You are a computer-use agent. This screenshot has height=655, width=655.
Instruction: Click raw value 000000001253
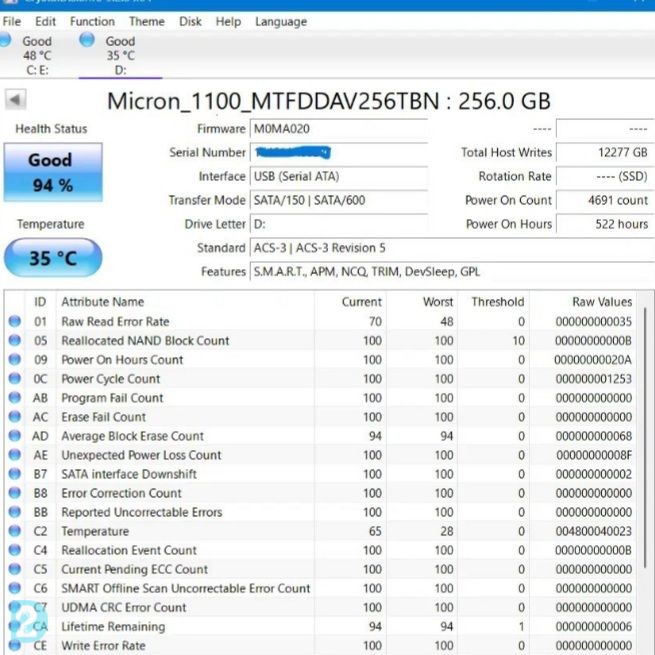pos(594,379)
